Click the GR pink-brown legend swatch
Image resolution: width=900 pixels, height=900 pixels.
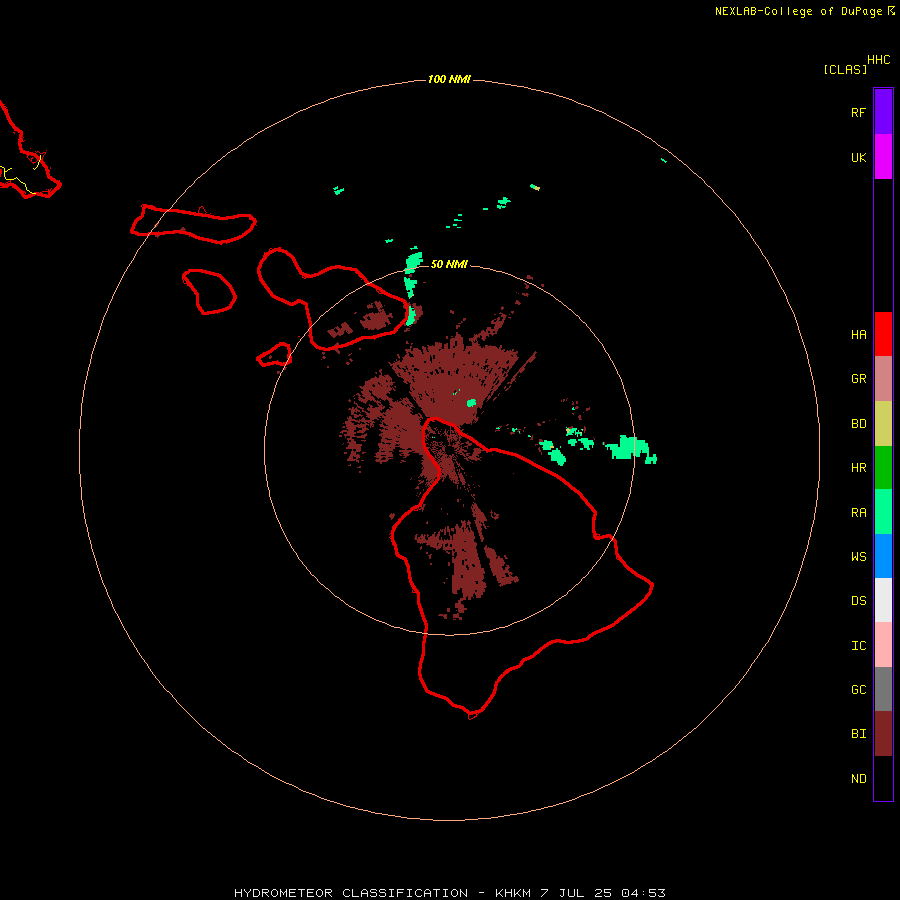(883, 379)
